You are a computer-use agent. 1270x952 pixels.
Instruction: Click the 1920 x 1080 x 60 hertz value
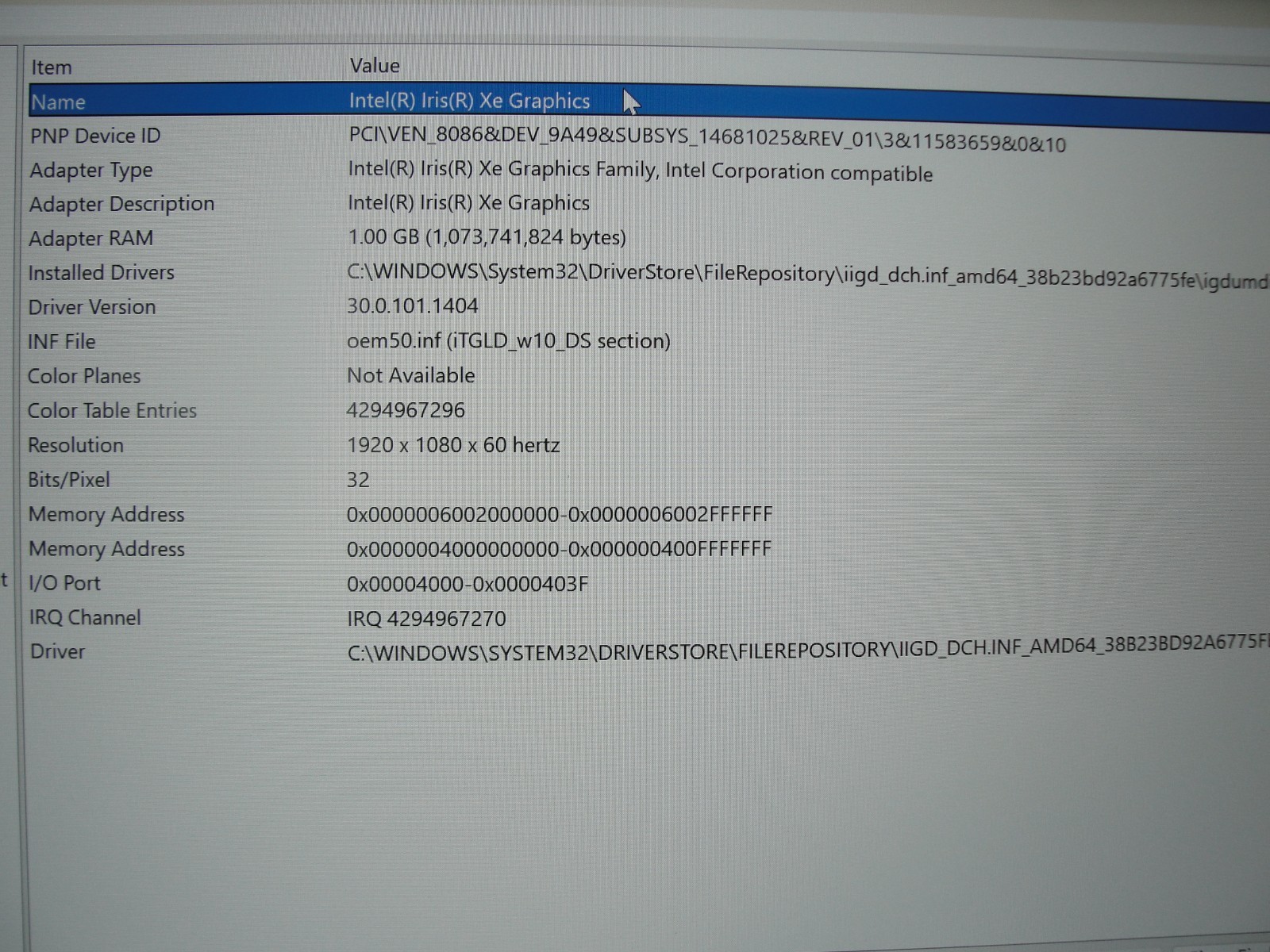tap(453, 445)
